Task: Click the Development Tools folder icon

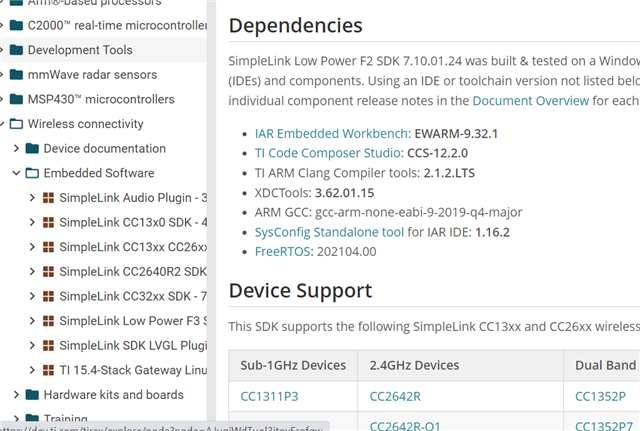Action: coord(16,50)
